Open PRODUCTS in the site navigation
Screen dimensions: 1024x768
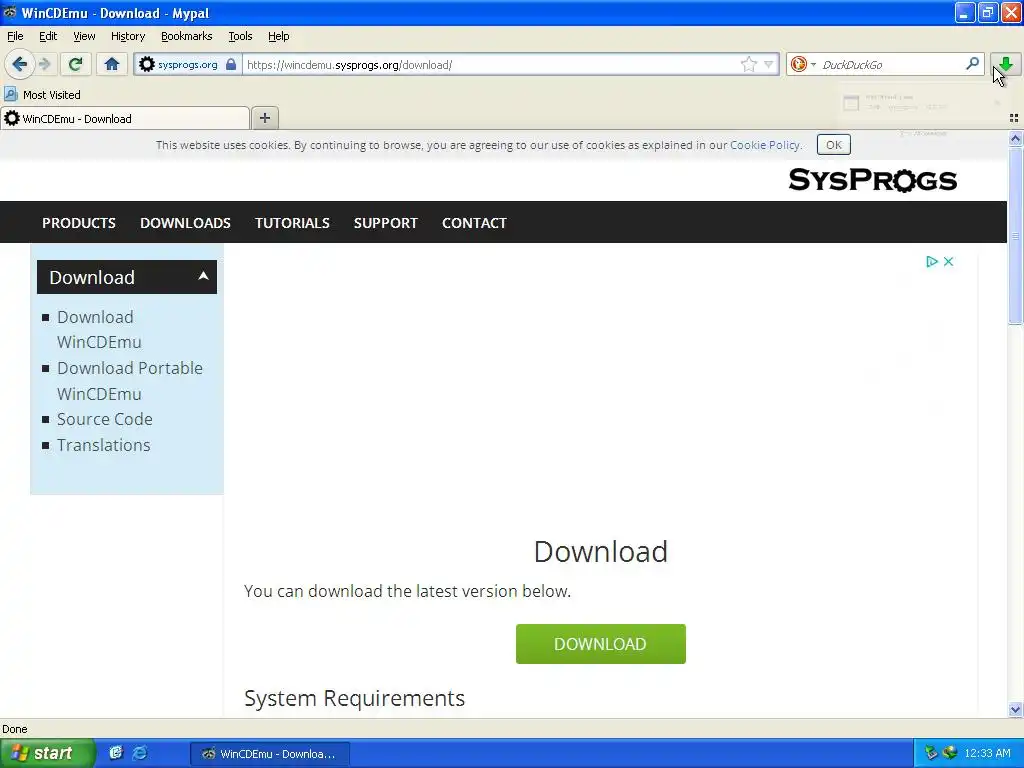[79, 223]
